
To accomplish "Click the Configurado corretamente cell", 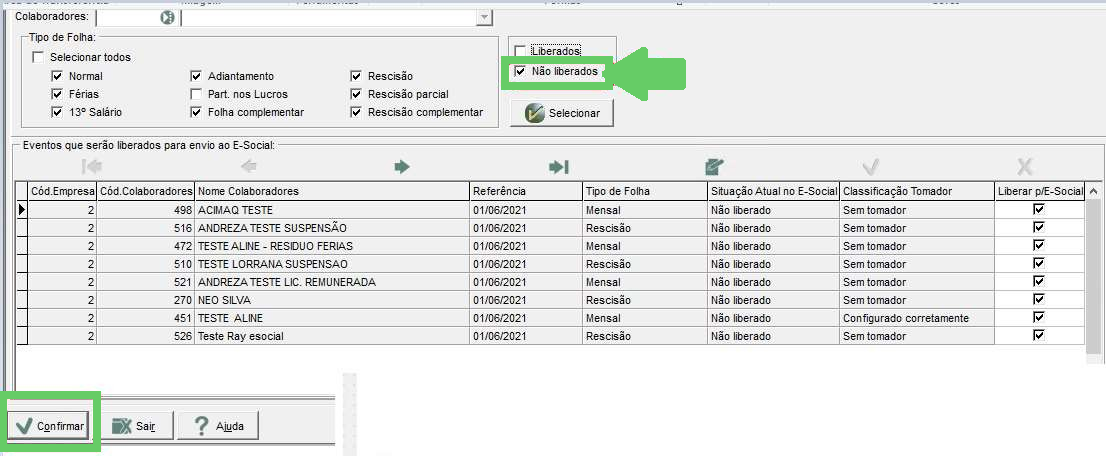I will tap(917, 318).
